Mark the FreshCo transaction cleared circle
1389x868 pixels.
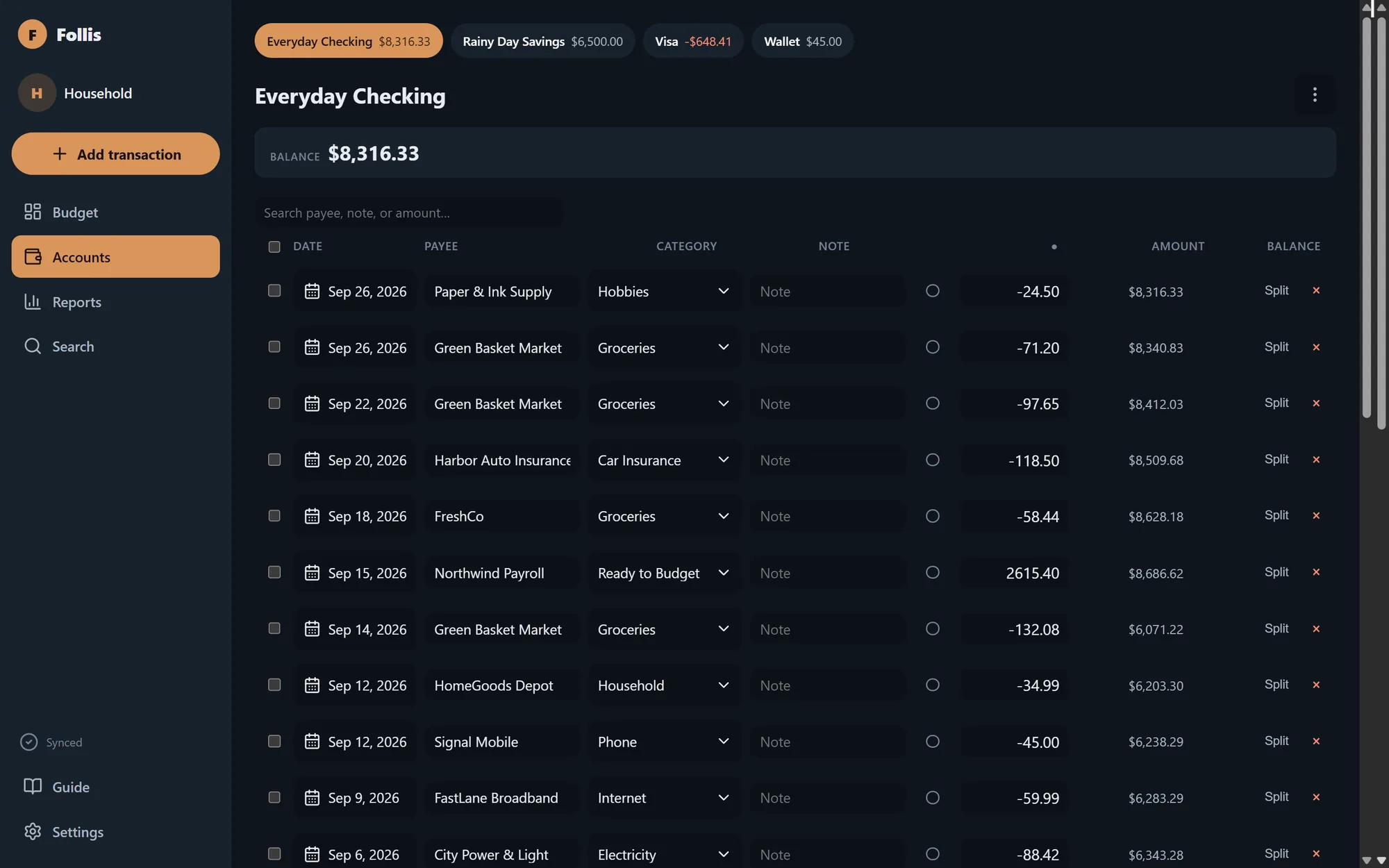click(x=933, y=516)
